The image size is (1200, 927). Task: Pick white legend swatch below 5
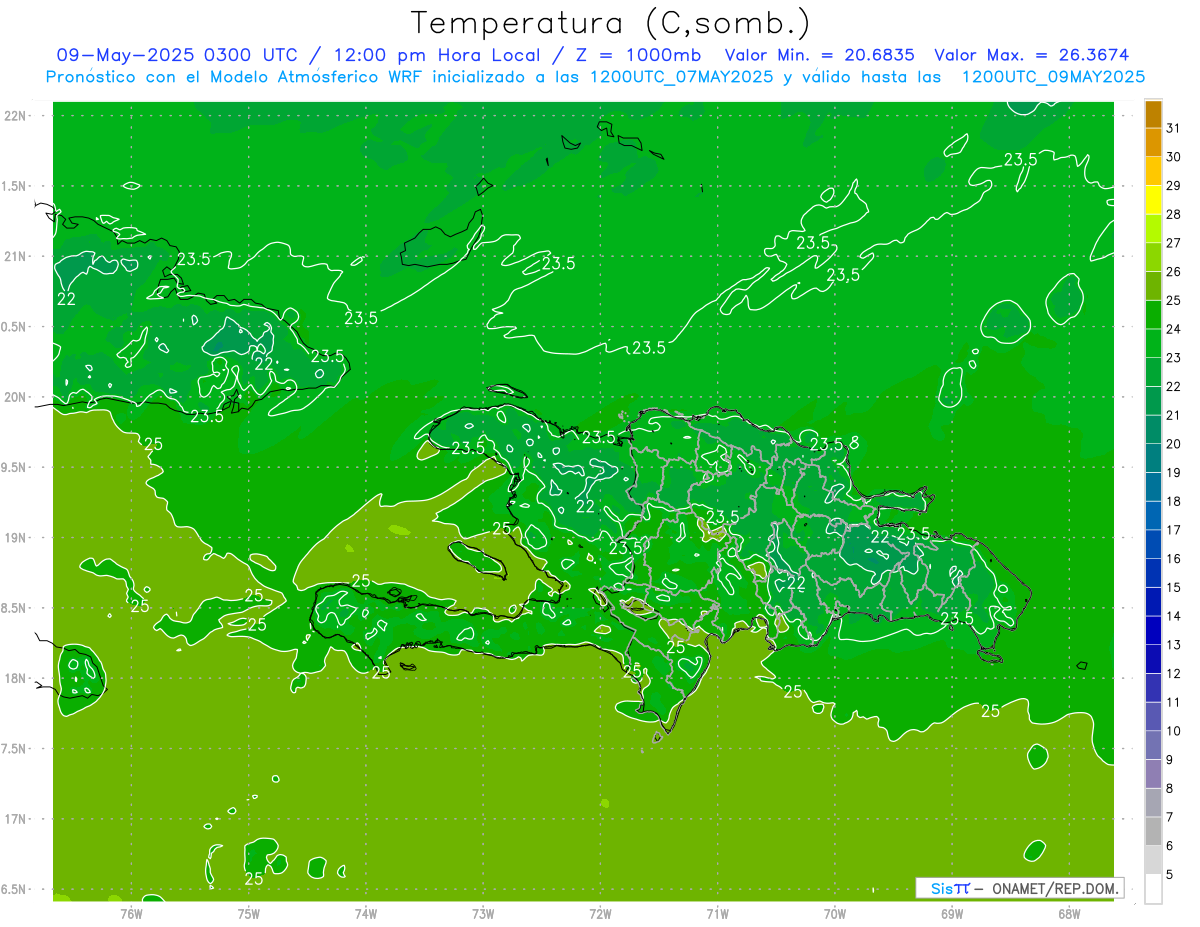click(1153, 888)
